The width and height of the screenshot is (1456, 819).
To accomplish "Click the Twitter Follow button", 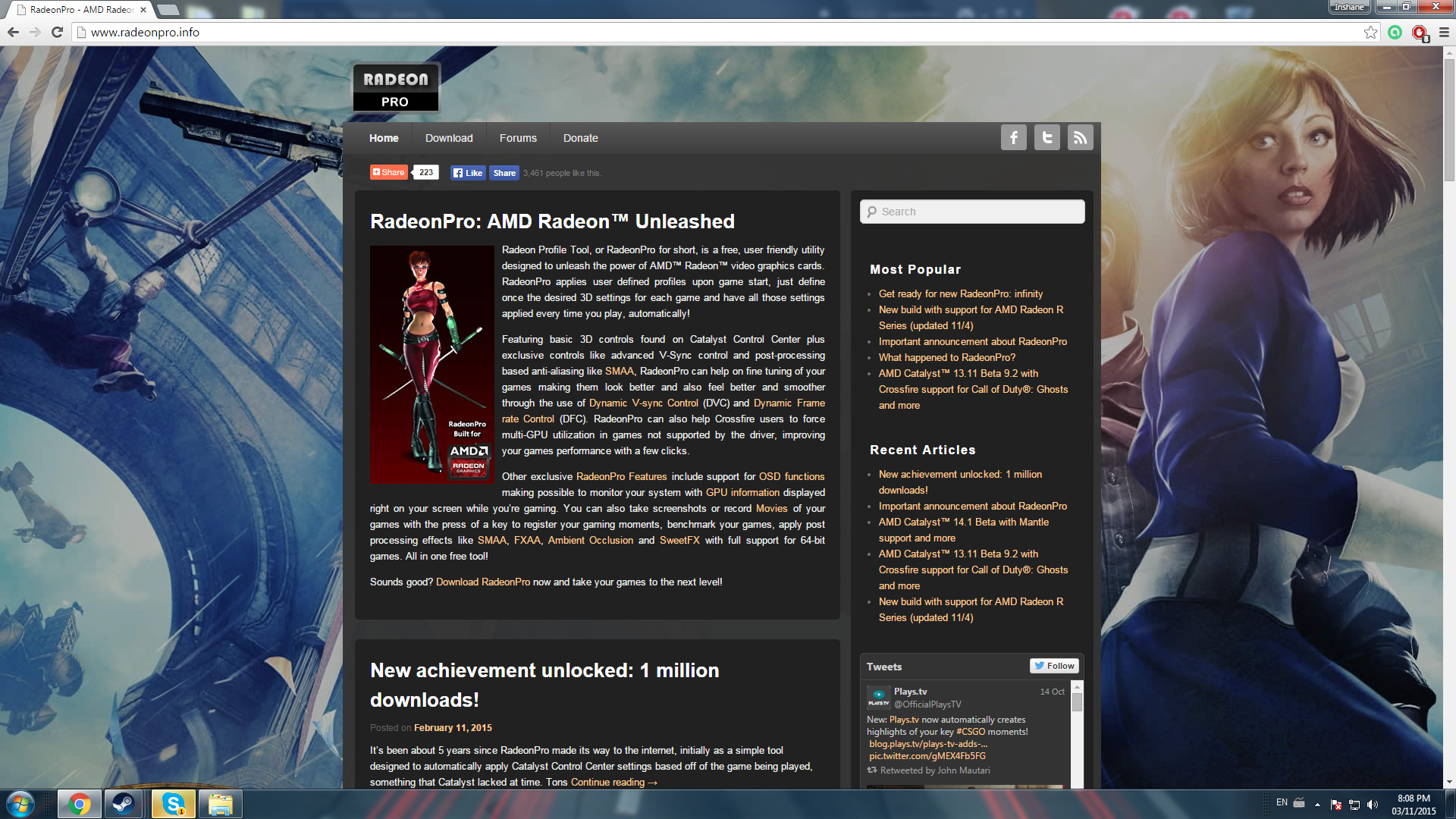I will (x=1054, y=666).
